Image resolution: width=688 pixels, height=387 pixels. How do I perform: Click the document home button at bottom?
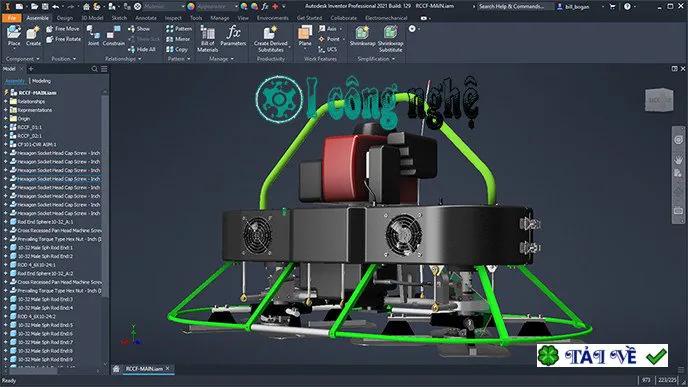click(x=116, y=369)
